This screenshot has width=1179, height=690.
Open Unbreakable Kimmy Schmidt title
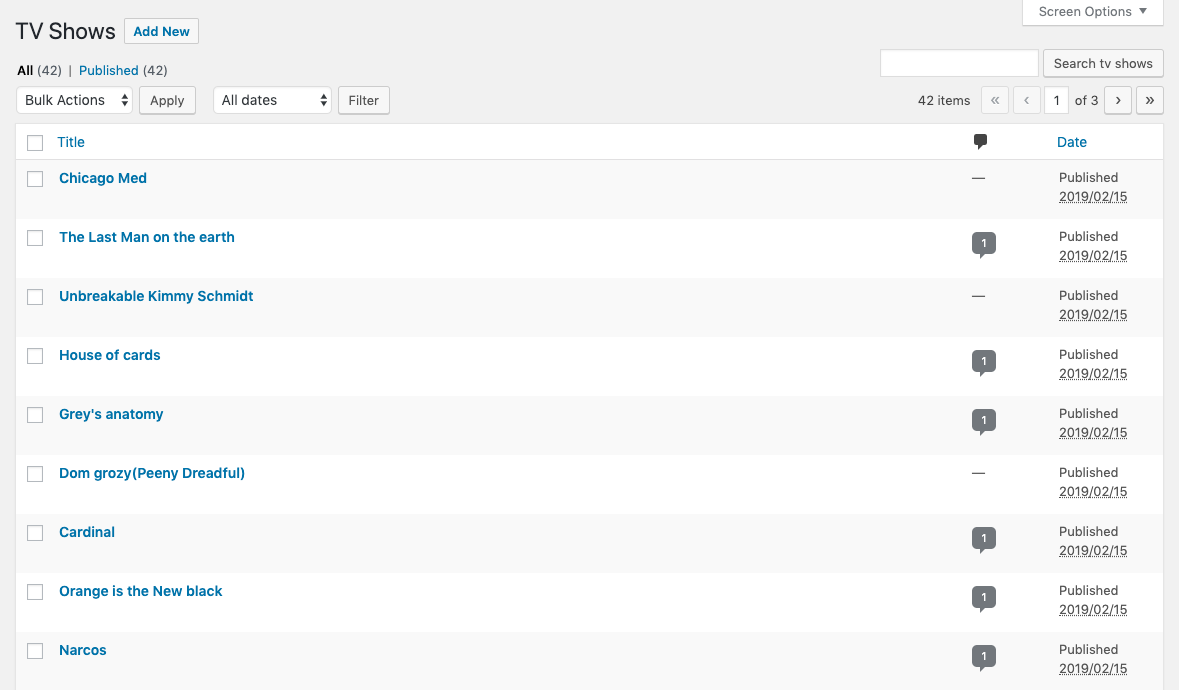156,296
